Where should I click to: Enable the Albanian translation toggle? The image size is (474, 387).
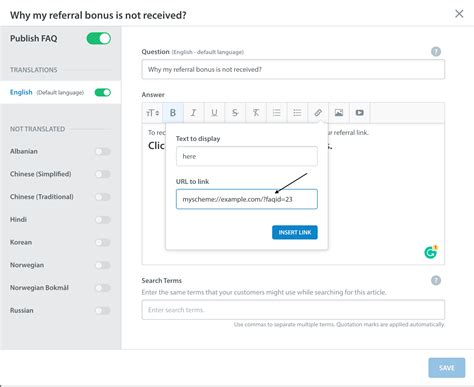coord(103,152)
